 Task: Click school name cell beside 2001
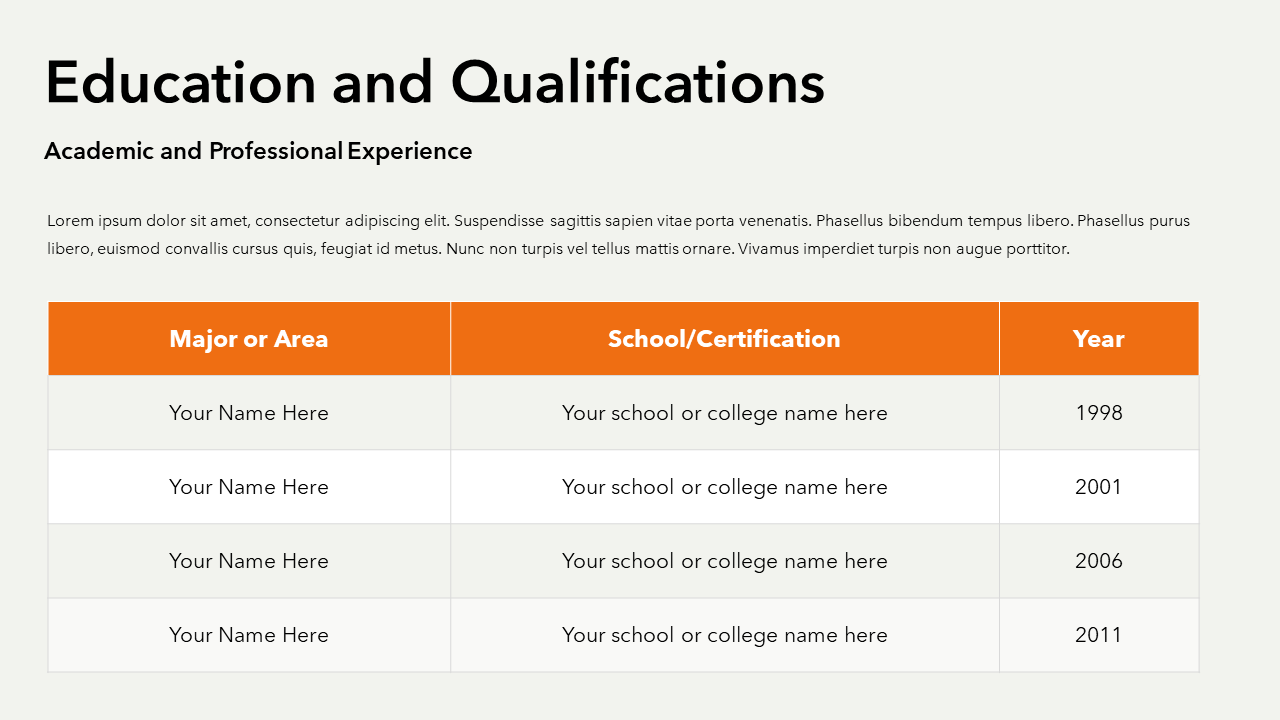pyautogui.click(x=724, y=487)
